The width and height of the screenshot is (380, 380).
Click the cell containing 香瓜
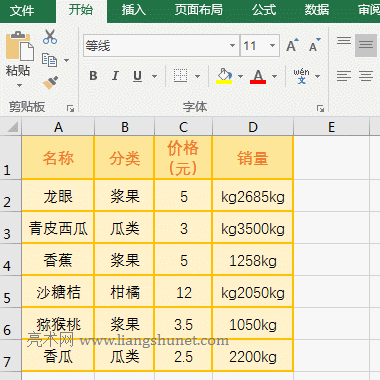[58, 356]
